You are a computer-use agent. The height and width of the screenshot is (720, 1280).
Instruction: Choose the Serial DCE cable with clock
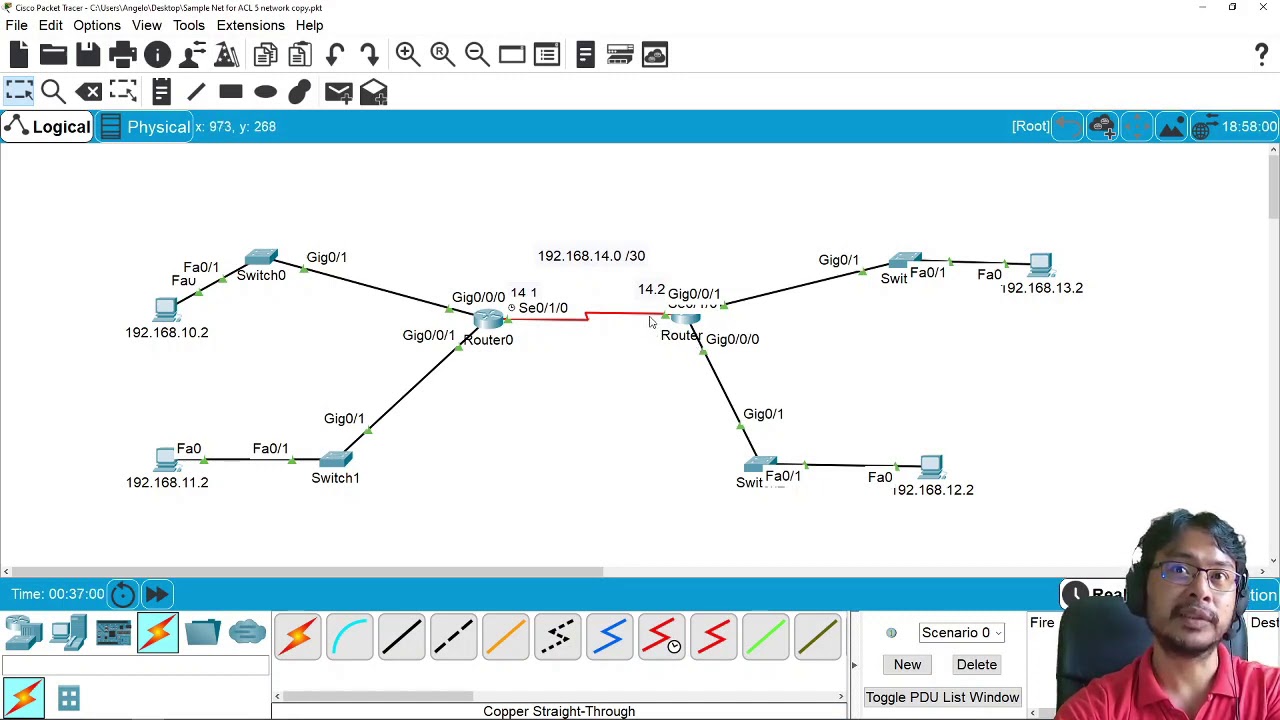[x=661, y=636]
